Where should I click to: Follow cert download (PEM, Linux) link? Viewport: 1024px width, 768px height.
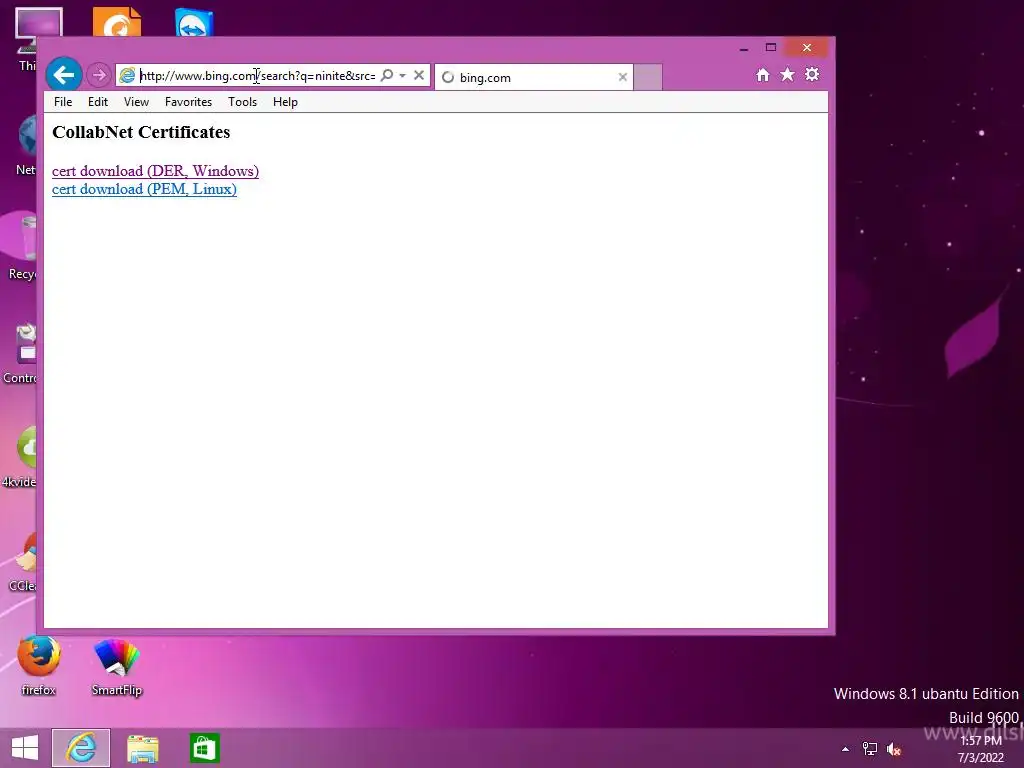144,189
